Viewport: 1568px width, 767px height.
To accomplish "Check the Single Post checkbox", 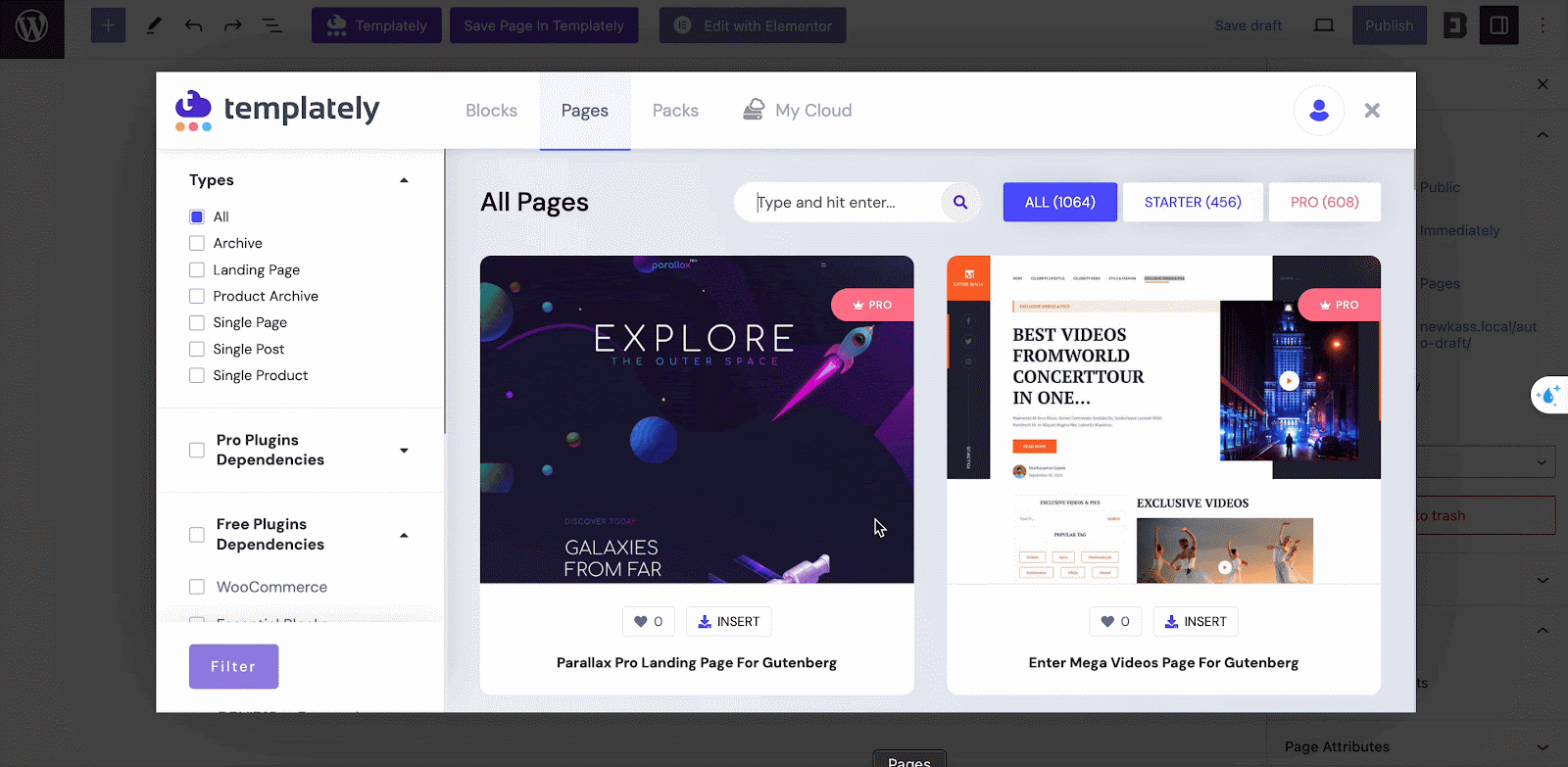I will click(x=197, y=349).
